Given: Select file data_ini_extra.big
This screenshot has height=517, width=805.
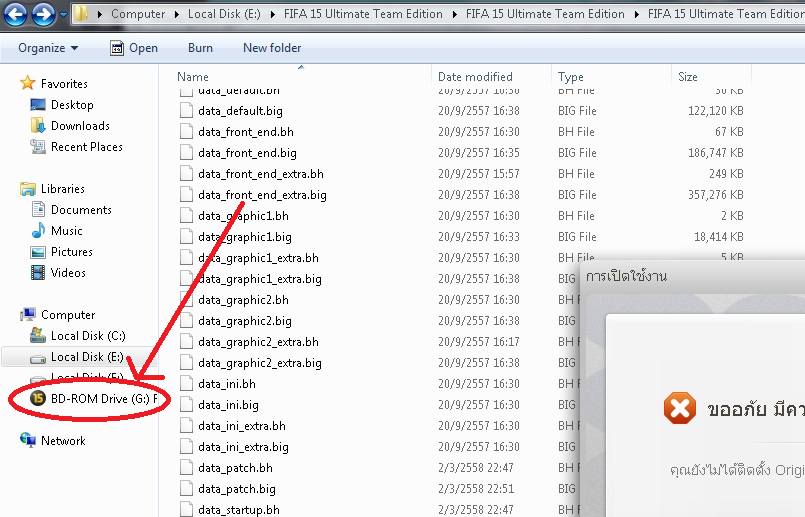Looking at the screenshot, I should pyautogui.click(x=243, y=447).
